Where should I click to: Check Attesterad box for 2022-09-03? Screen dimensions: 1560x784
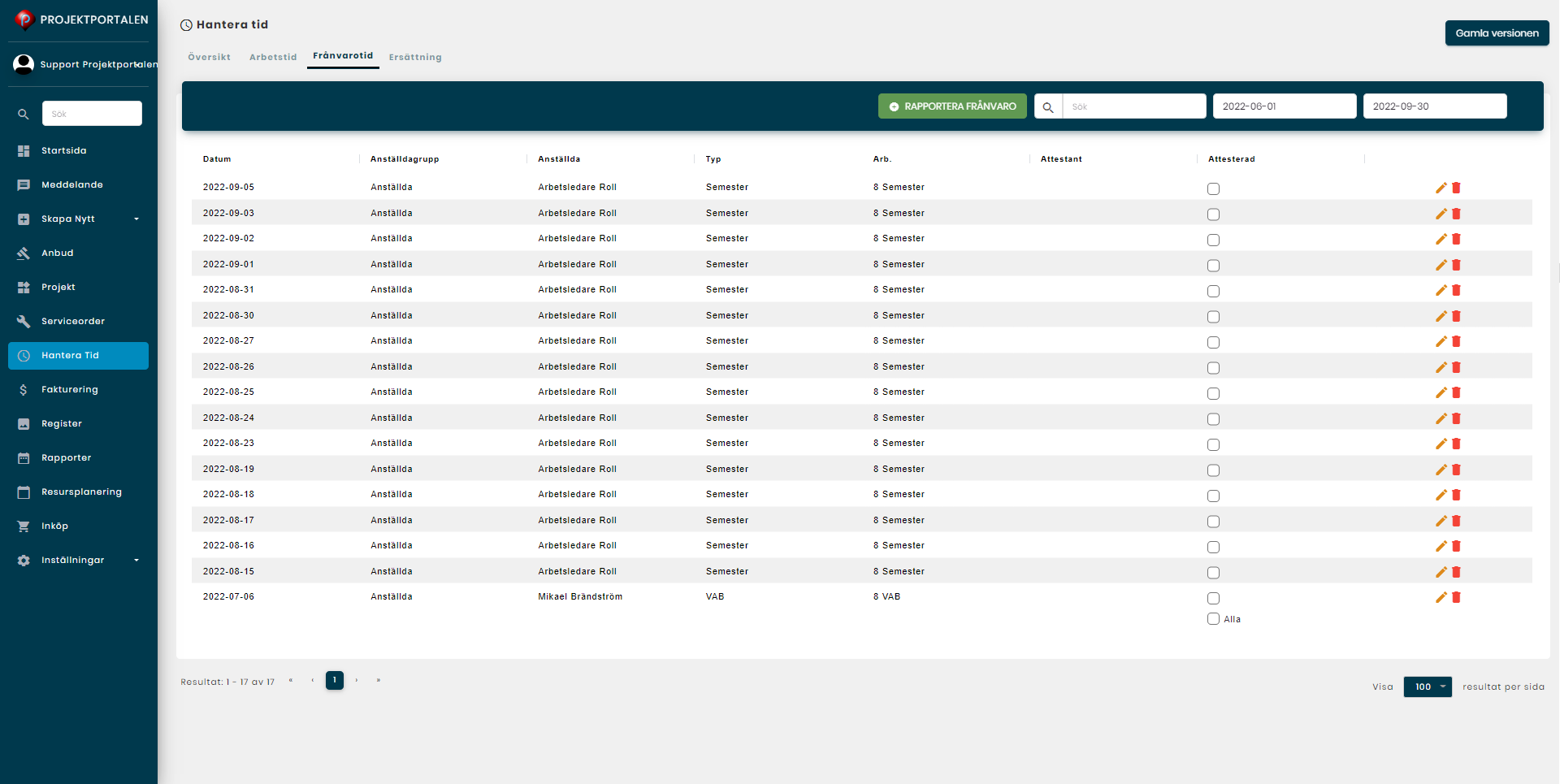[x=1213, y=214]
